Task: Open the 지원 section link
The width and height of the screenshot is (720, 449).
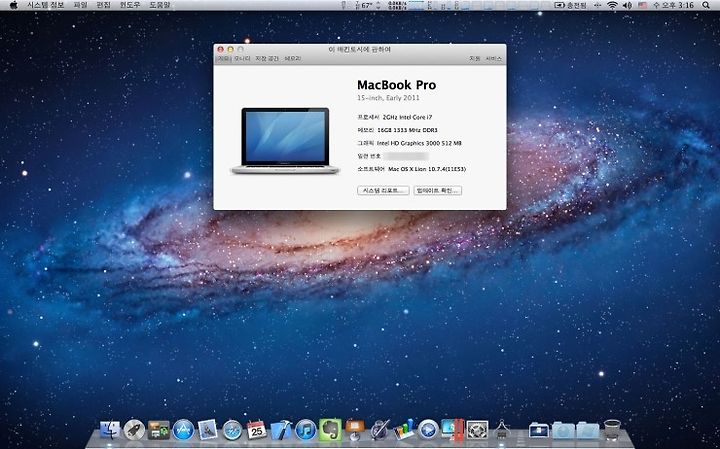Action: [x=474, y=59]
